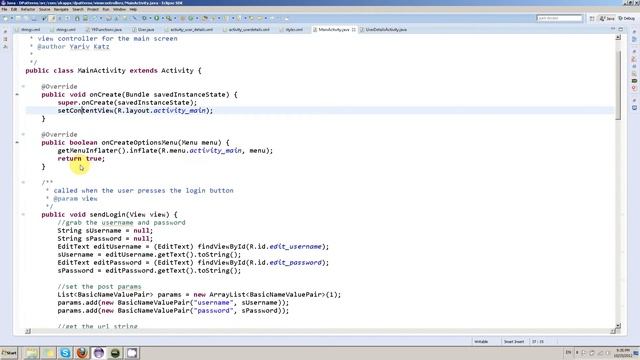The height and width of the screenshot is (360, 640).
Task: Click "edit_password" in the code
Action: (296, 262)
